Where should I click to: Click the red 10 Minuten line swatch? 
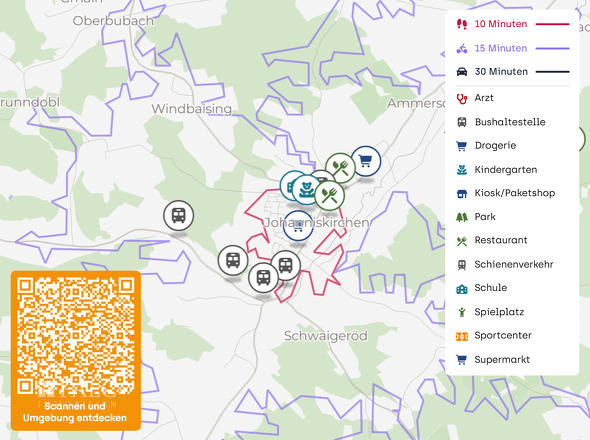pyautogui.click(x=552, y=24)
